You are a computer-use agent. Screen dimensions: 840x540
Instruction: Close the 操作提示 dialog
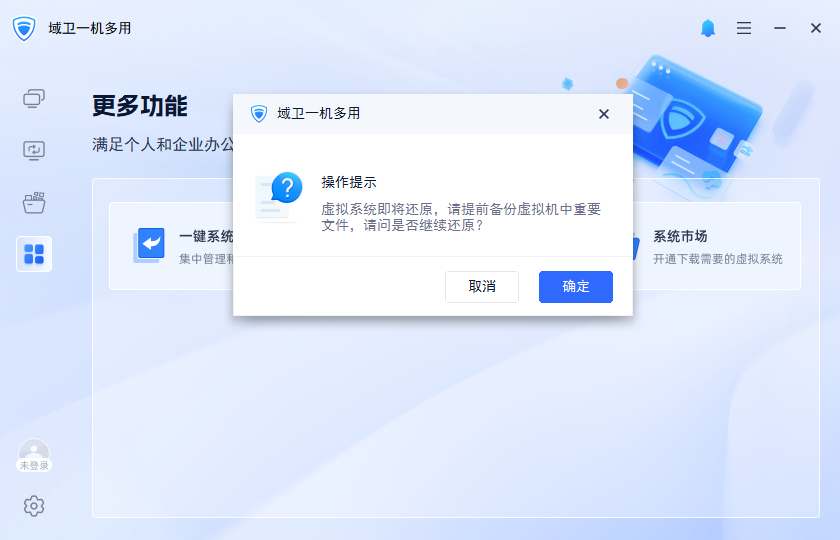tap(604, 114)
